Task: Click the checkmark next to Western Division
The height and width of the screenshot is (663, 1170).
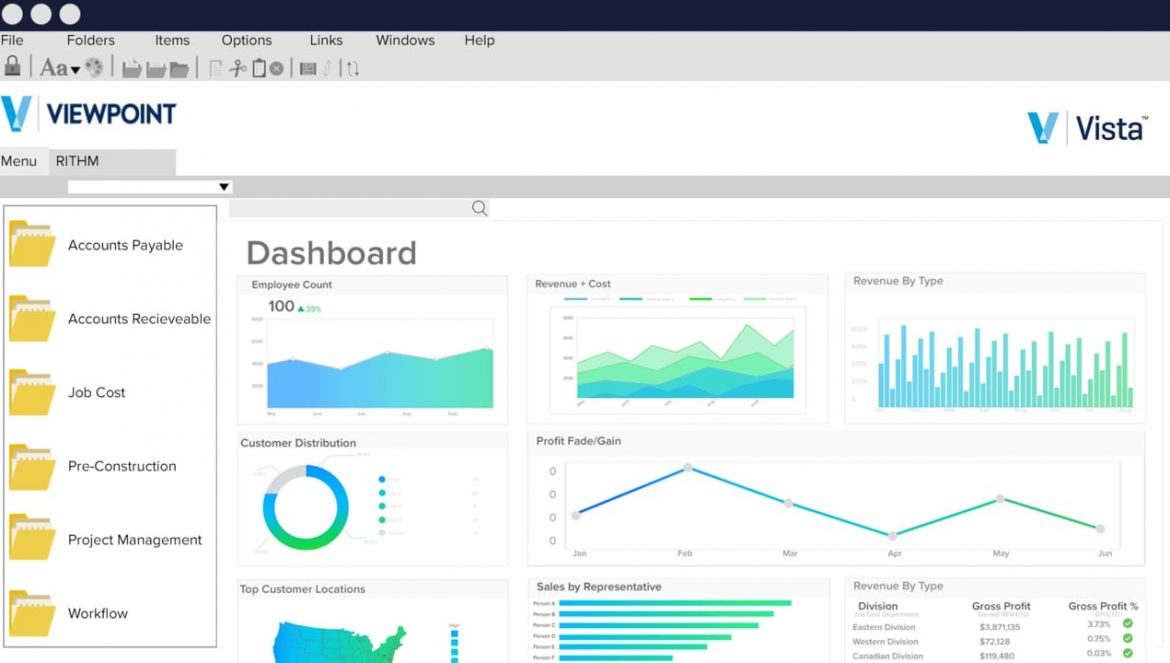Action: (1128, 639)
